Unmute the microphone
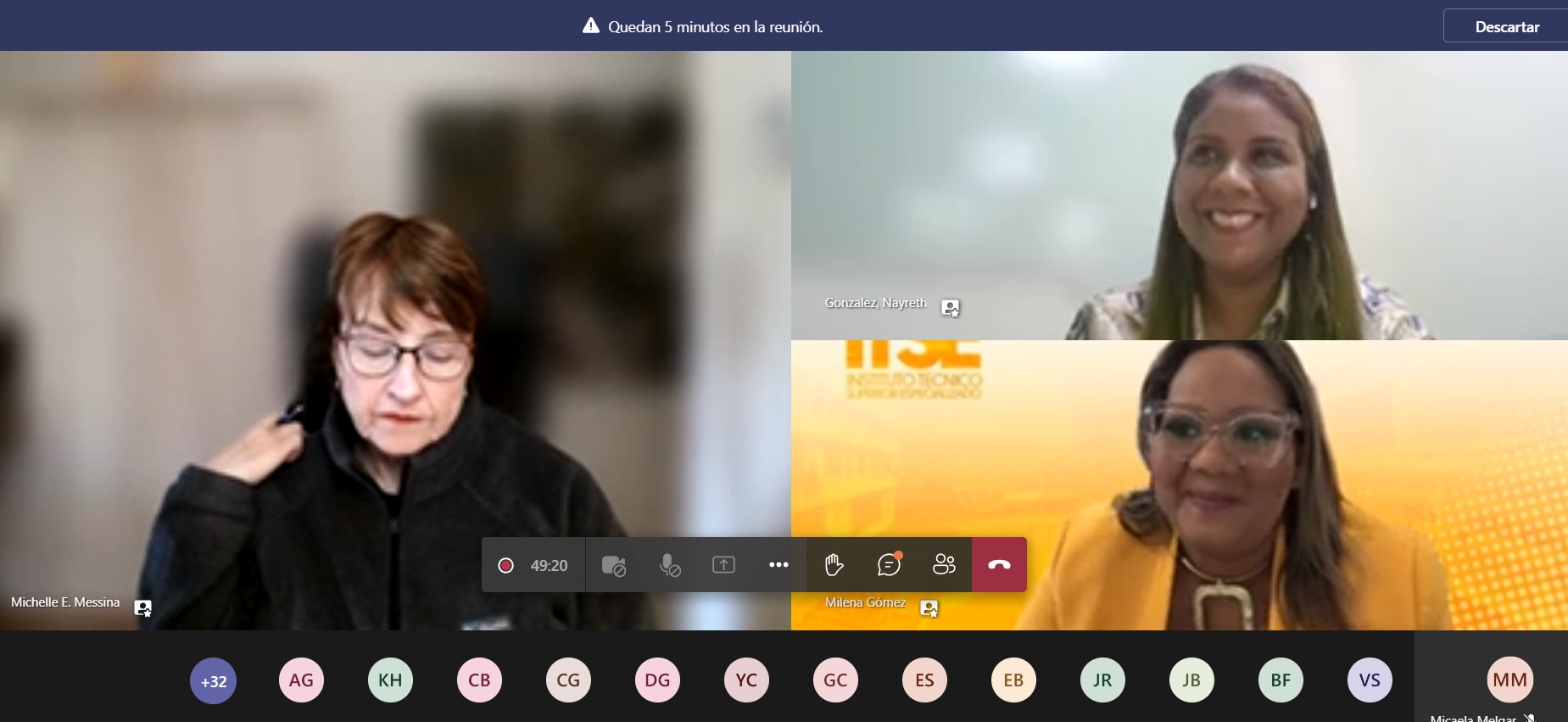Screen dimensions: 1568x722 coord(669,565)
